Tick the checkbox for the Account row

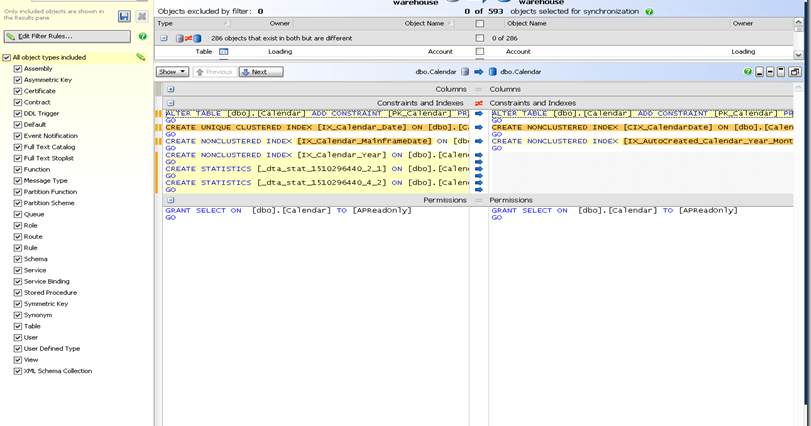[480, 51]
